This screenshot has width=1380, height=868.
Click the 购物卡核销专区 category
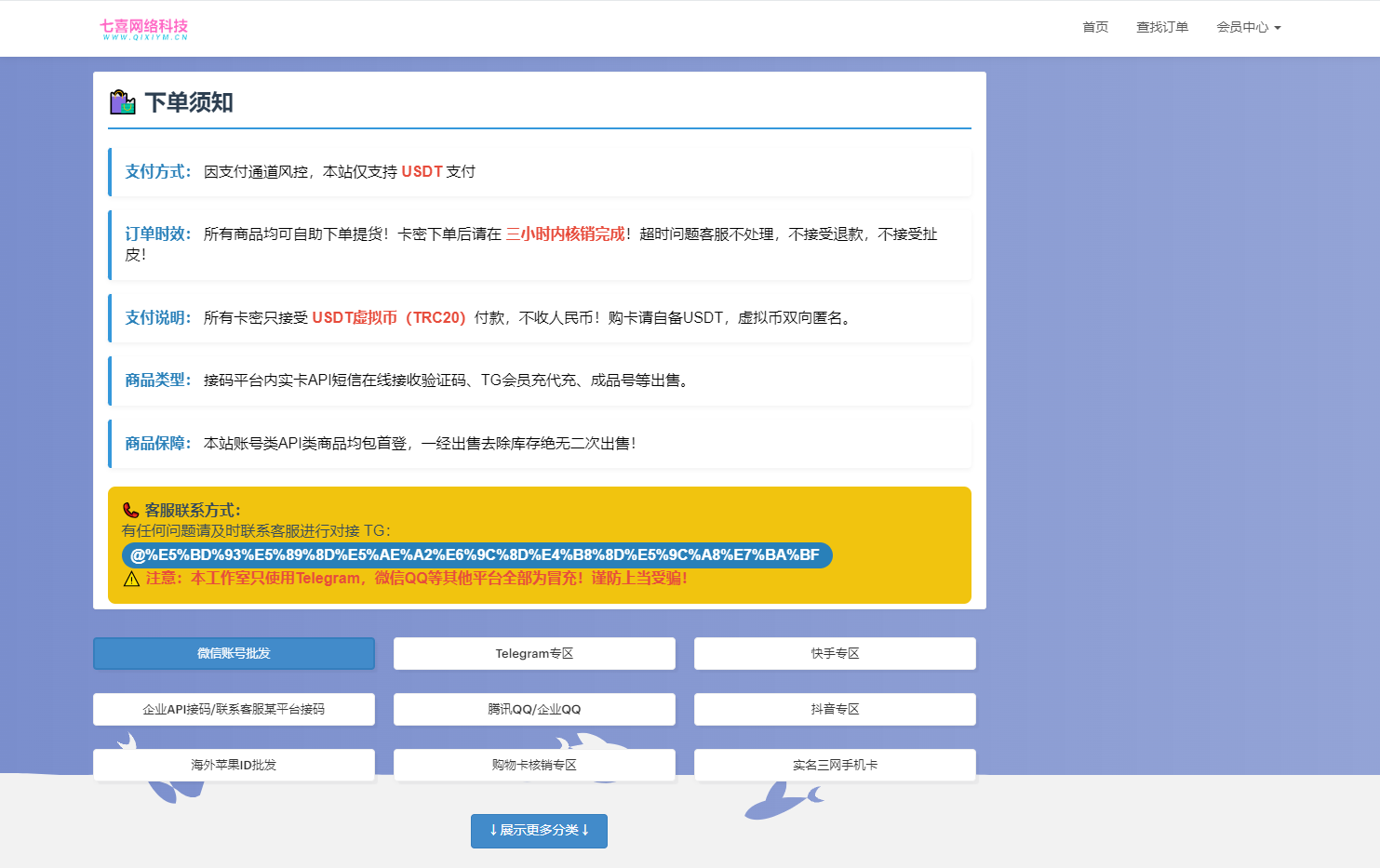534,764
